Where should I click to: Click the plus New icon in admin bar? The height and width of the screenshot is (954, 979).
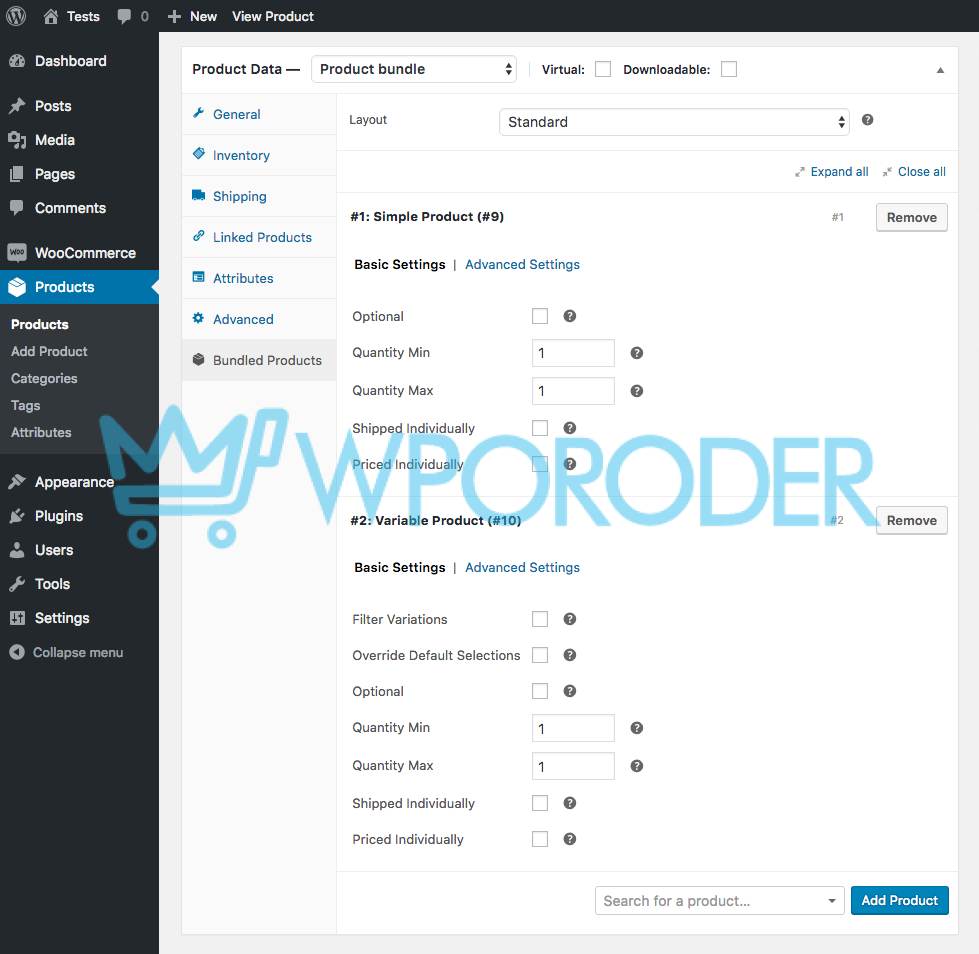coord(174,17)
